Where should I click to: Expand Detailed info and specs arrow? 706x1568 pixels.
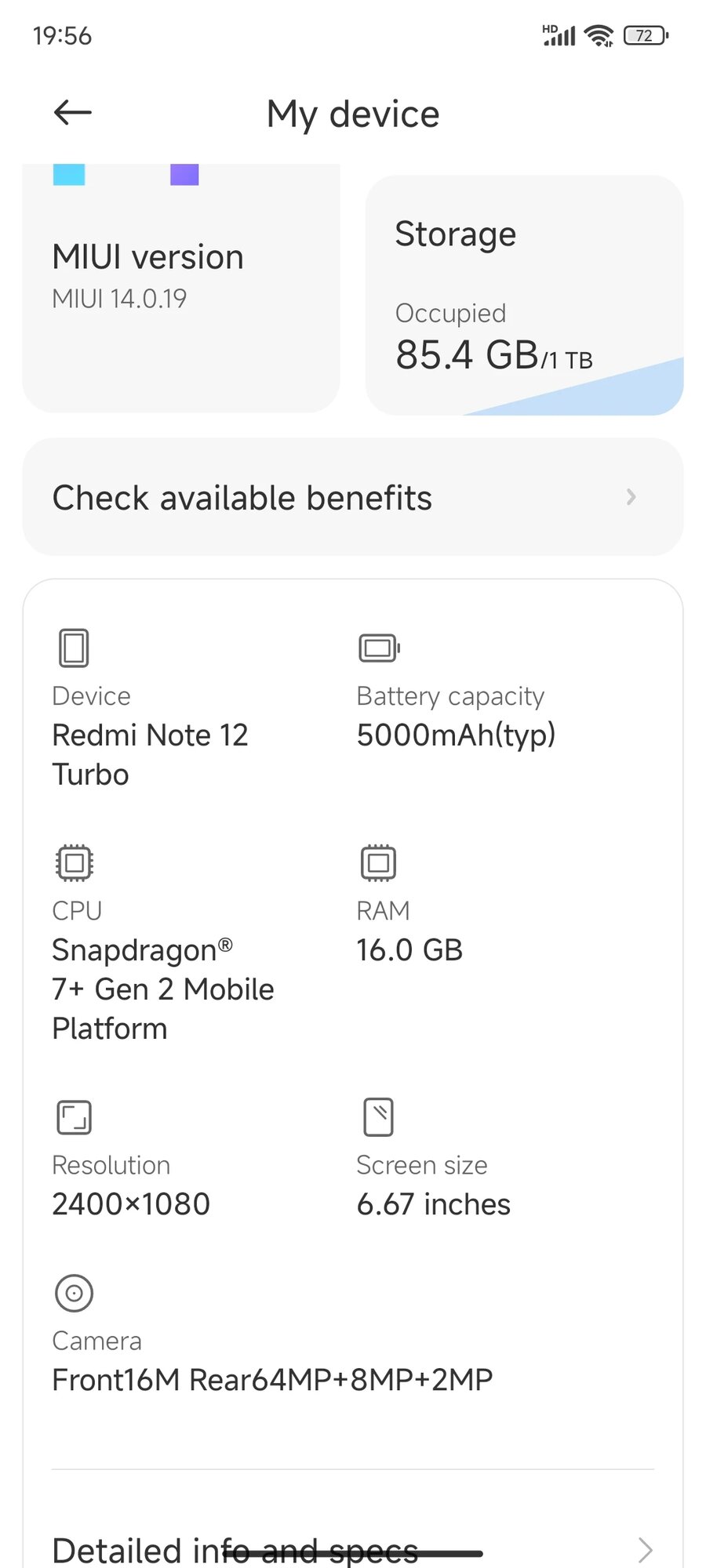coord(645,1550)
